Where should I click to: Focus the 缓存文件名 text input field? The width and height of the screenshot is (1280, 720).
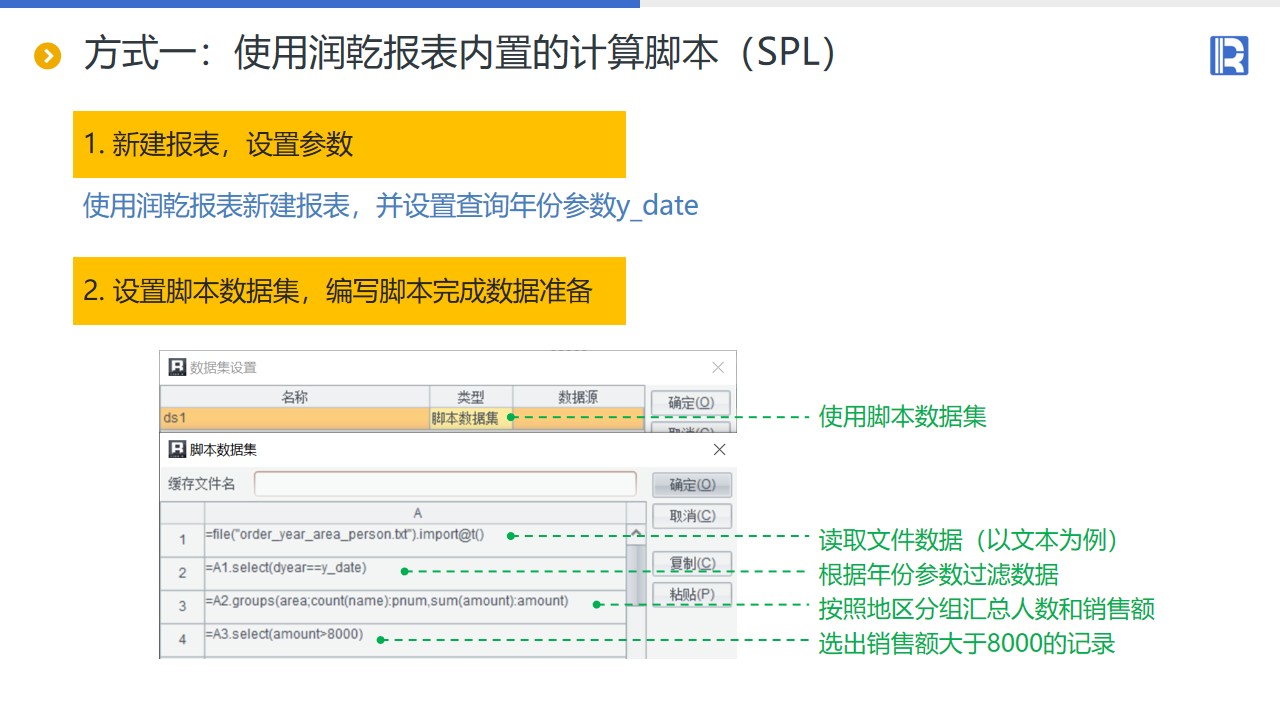click(445, 484)
